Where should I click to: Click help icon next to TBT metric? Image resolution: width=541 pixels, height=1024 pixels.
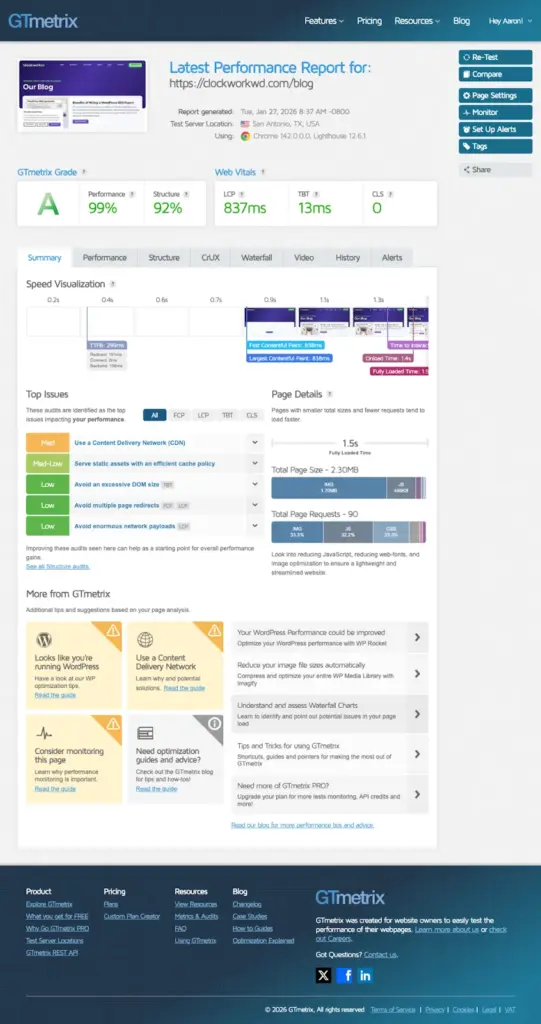316,195
